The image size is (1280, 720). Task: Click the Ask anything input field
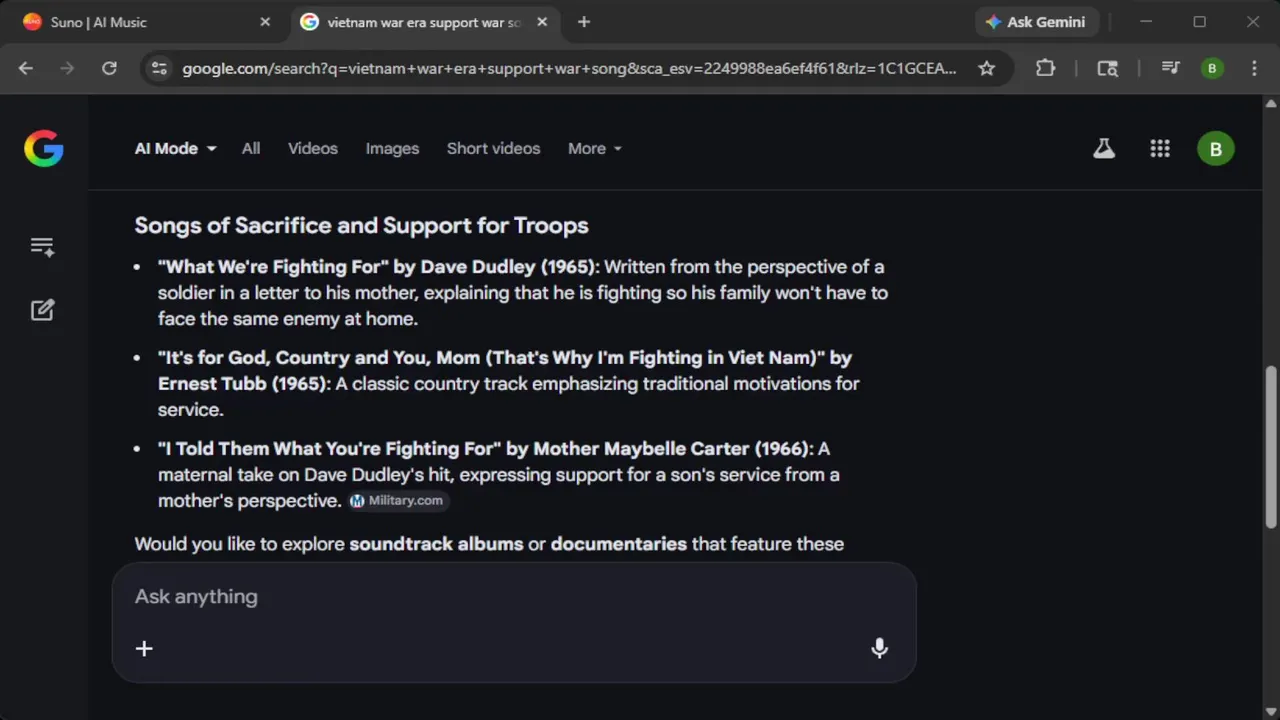coord(500,597)
